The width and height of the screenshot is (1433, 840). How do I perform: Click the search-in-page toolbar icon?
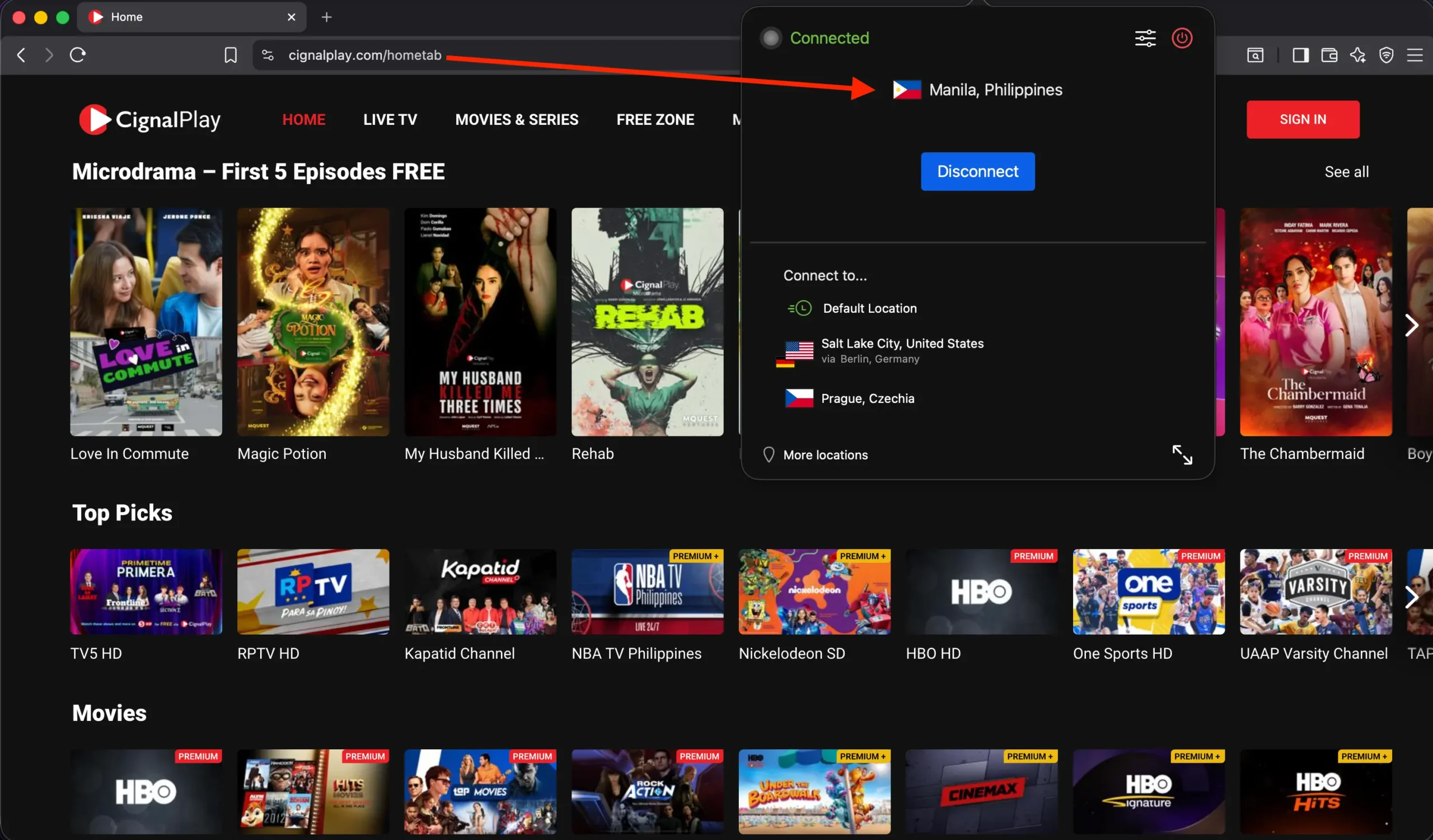[x=1256, y=54]
